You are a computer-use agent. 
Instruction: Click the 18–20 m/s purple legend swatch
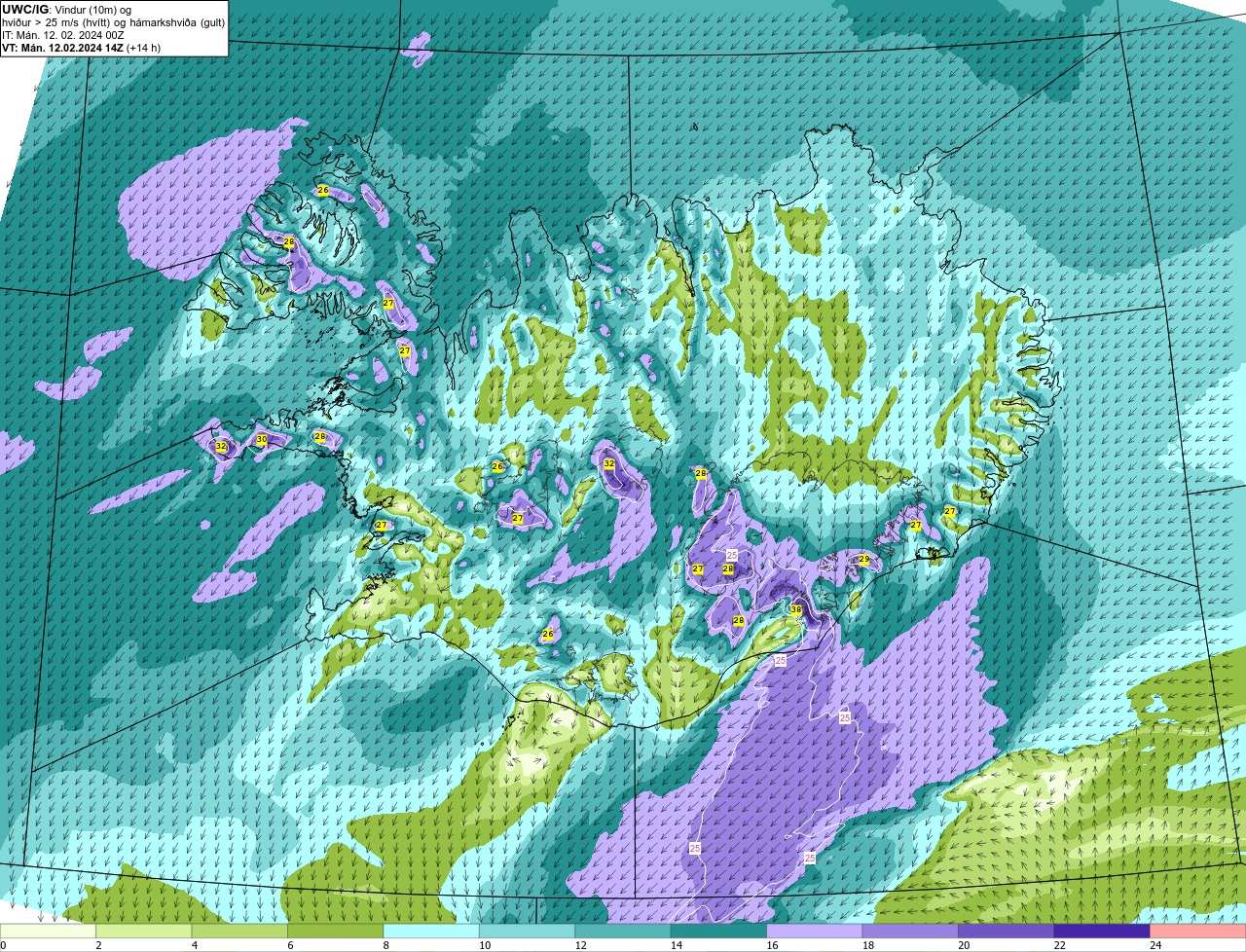(911, 931)
